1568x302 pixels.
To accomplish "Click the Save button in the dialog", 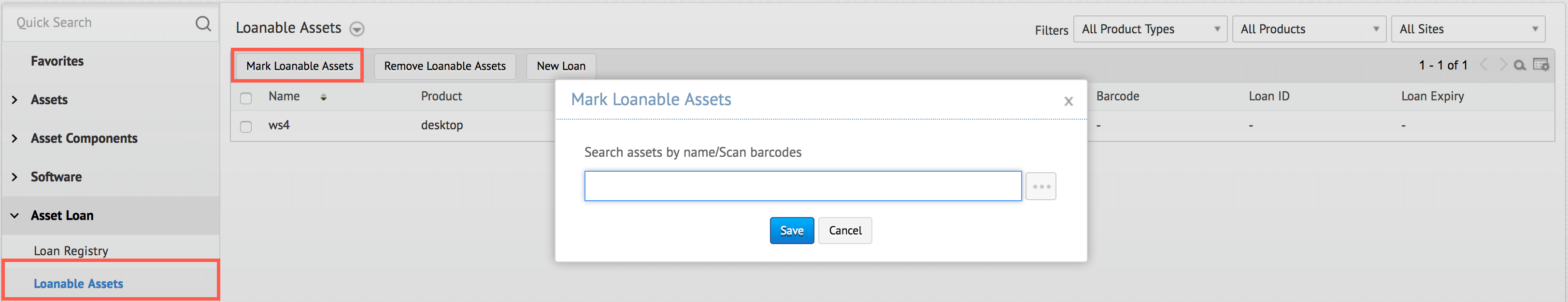I will 791,231.
